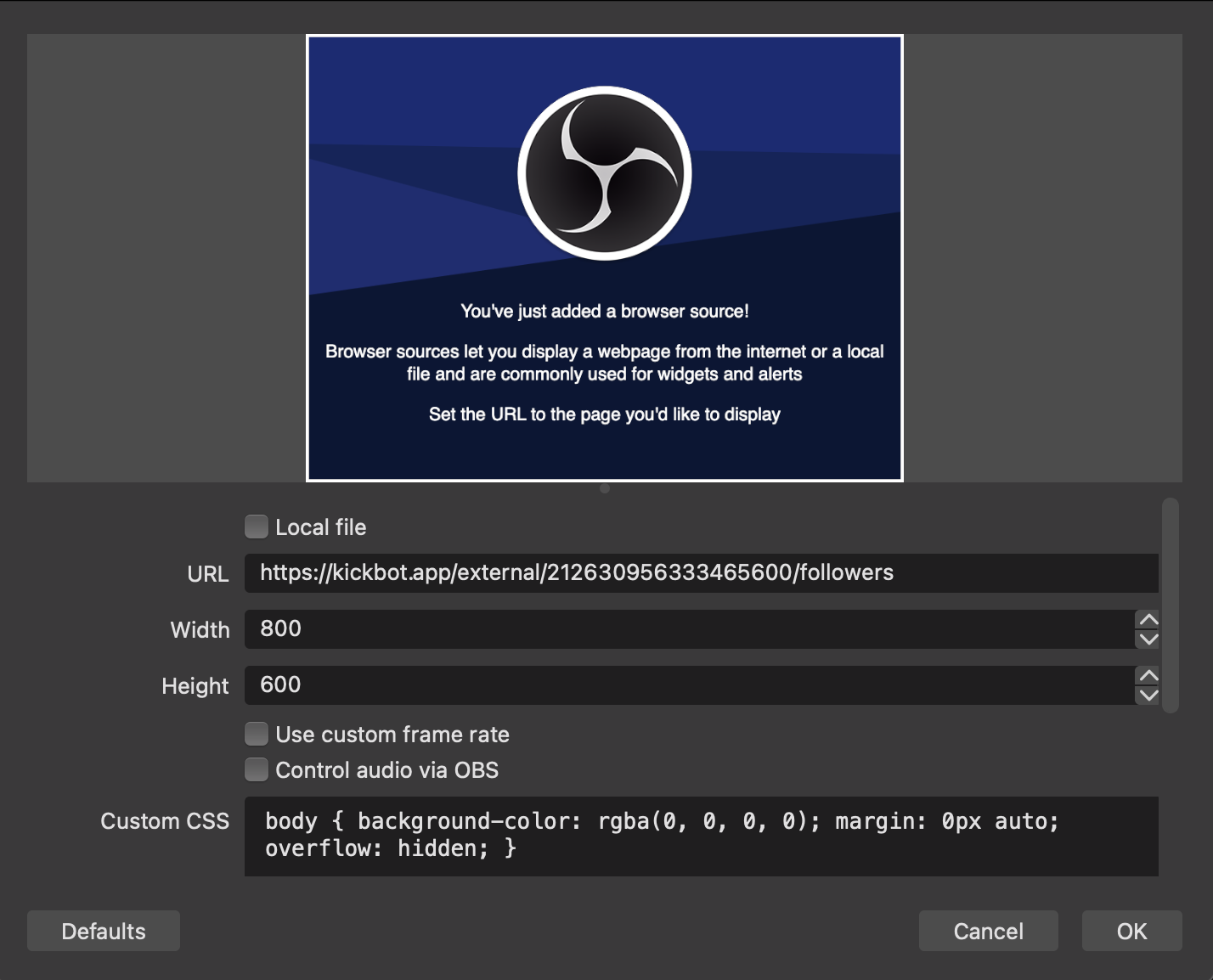Click the 'Local file' label text
The height and width of the screenshot is (980, 1213).
tap(321, 527)
